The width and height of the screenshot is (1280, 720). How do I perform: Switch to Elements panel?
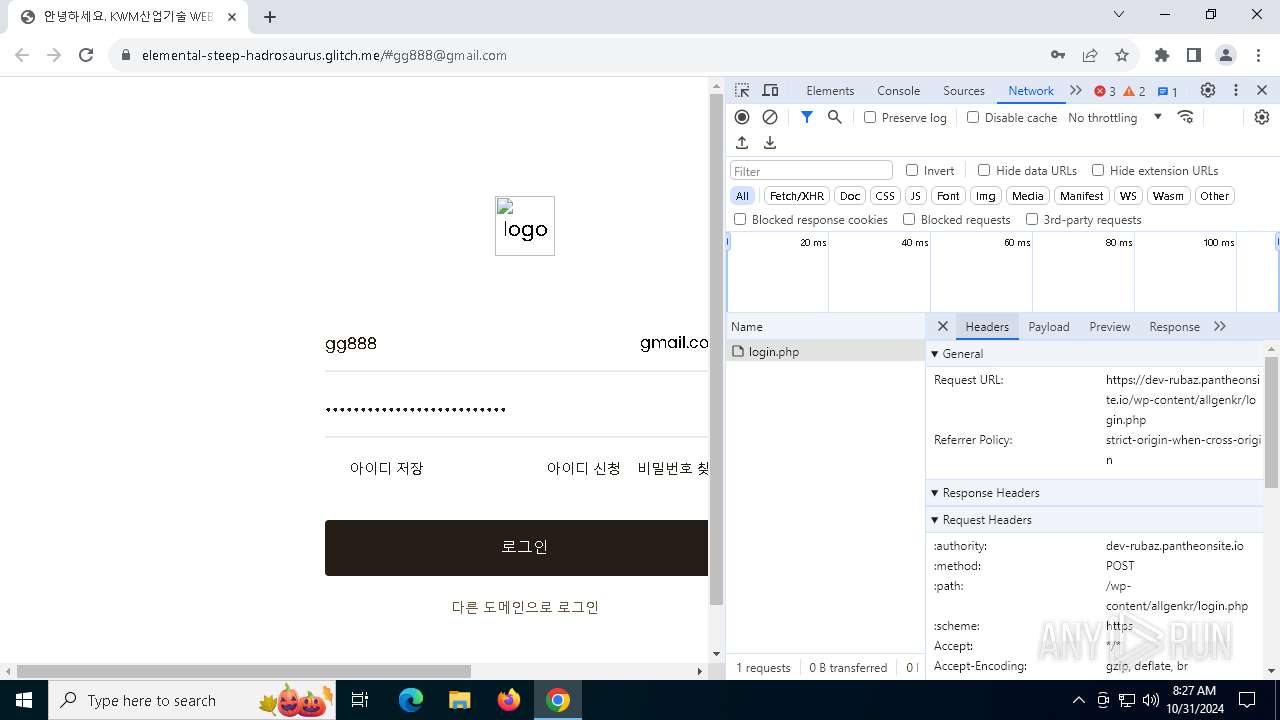(x=830, y=90)
